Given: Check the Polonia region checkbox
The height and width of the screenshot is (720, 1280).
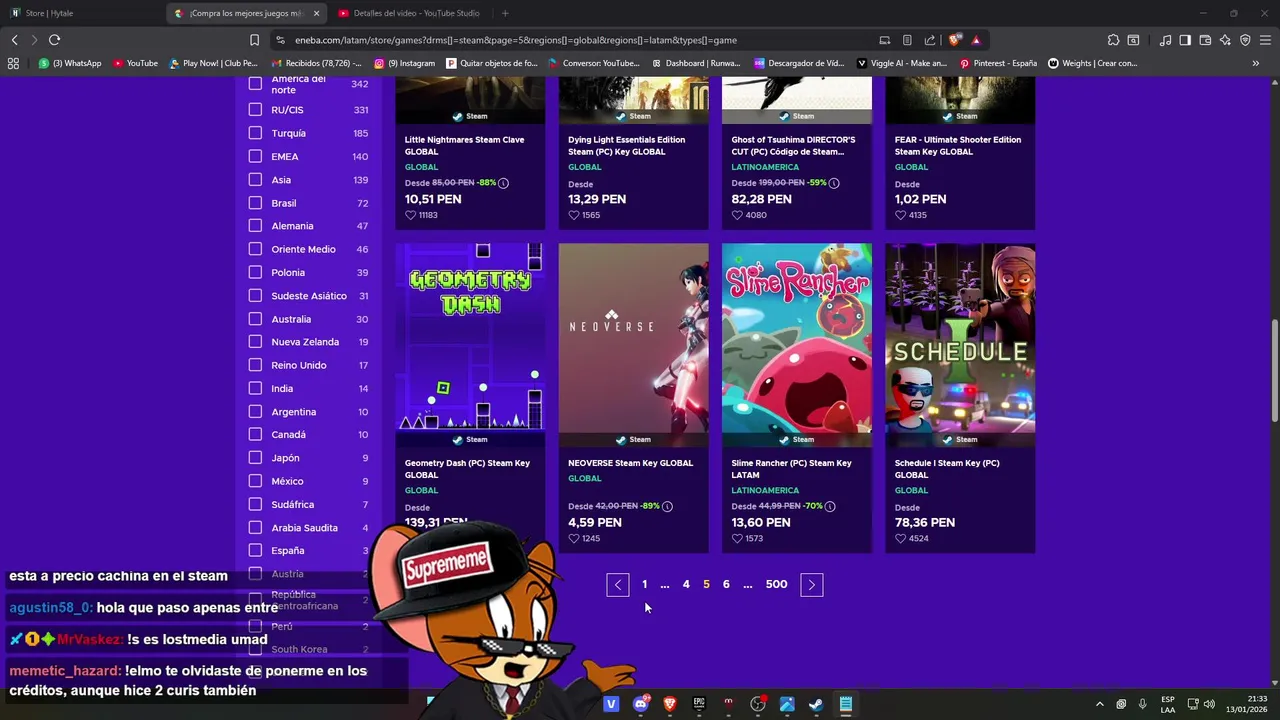Looking at the screenshot, I should pos(255,272).
